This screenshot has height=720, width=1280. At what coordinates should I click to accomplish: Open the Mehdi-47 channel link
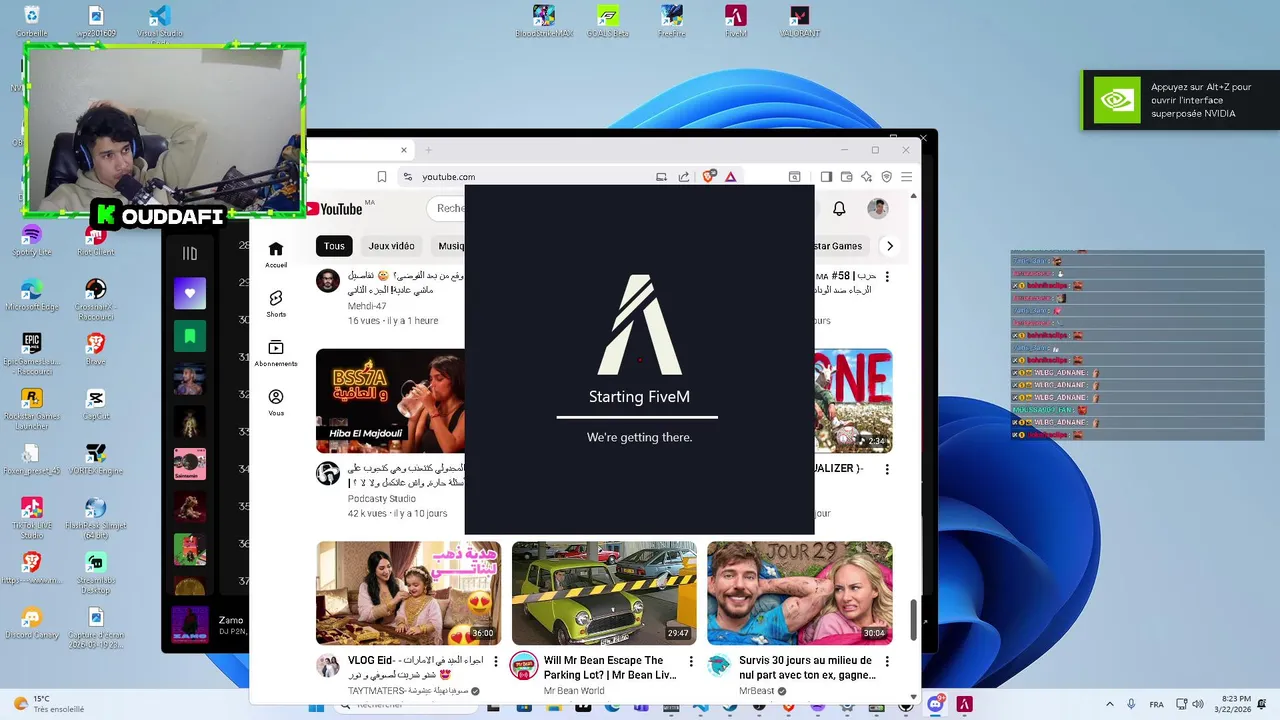(x=367, y=305)
